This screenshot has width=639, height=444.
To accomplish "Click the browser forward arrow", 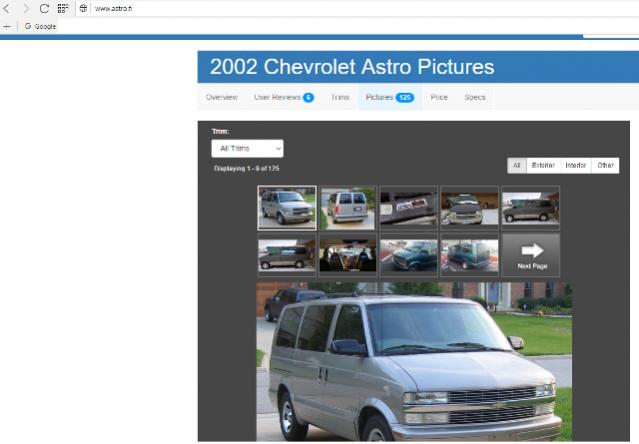I will point(26,8).
